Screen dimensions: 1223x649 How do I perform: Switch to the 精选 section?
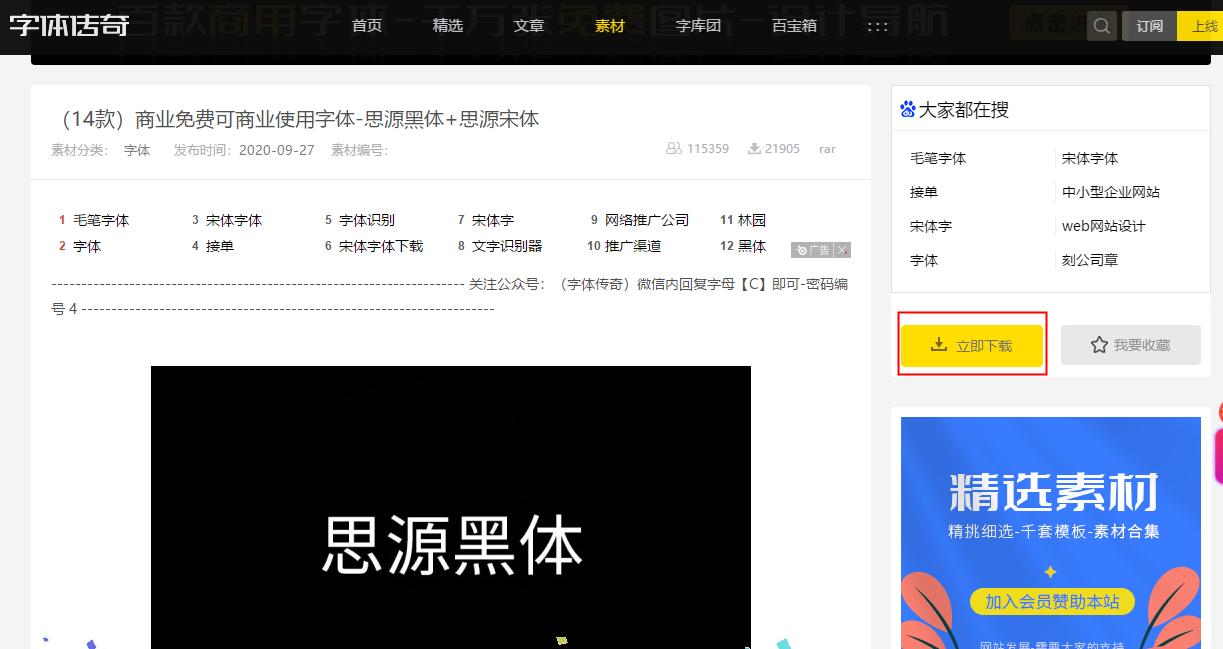[447, 26]
